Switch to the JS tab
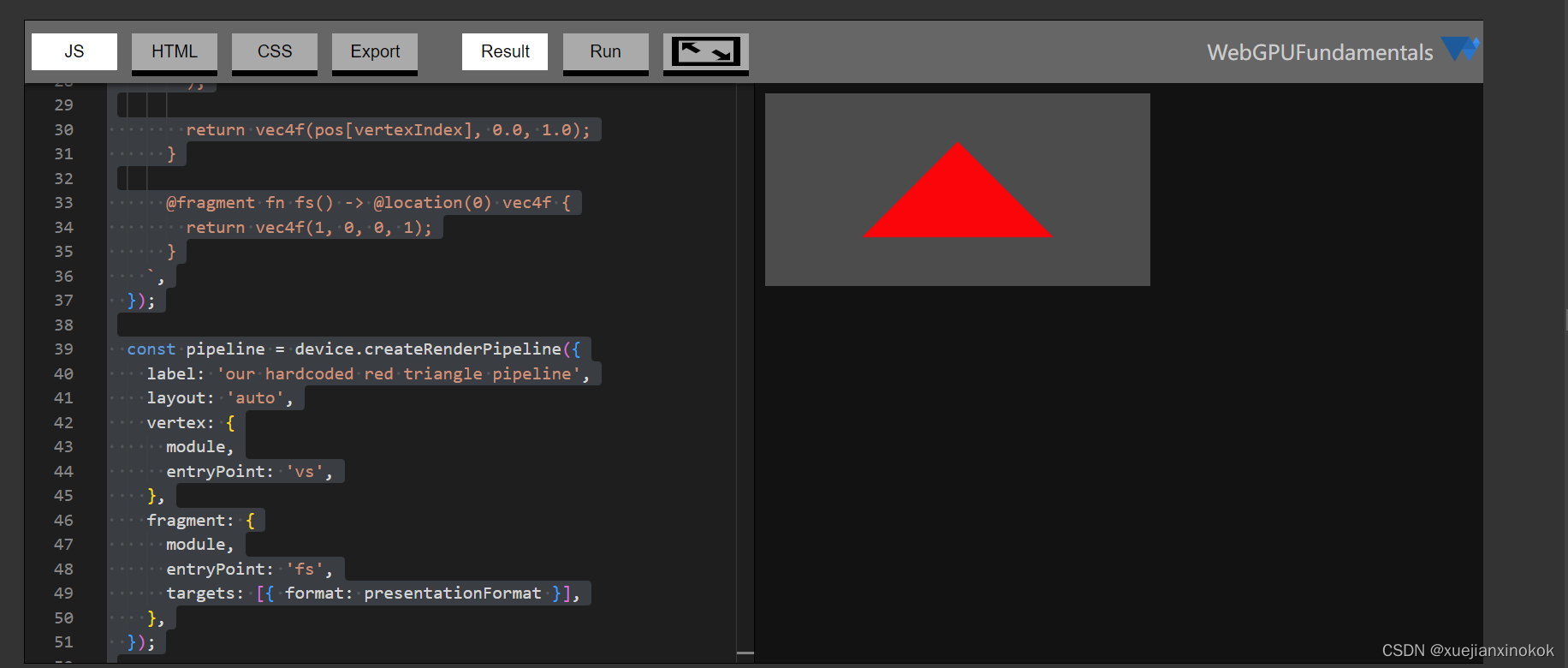The width and height of the screenshot is (1568, 668). coord(74,51)
